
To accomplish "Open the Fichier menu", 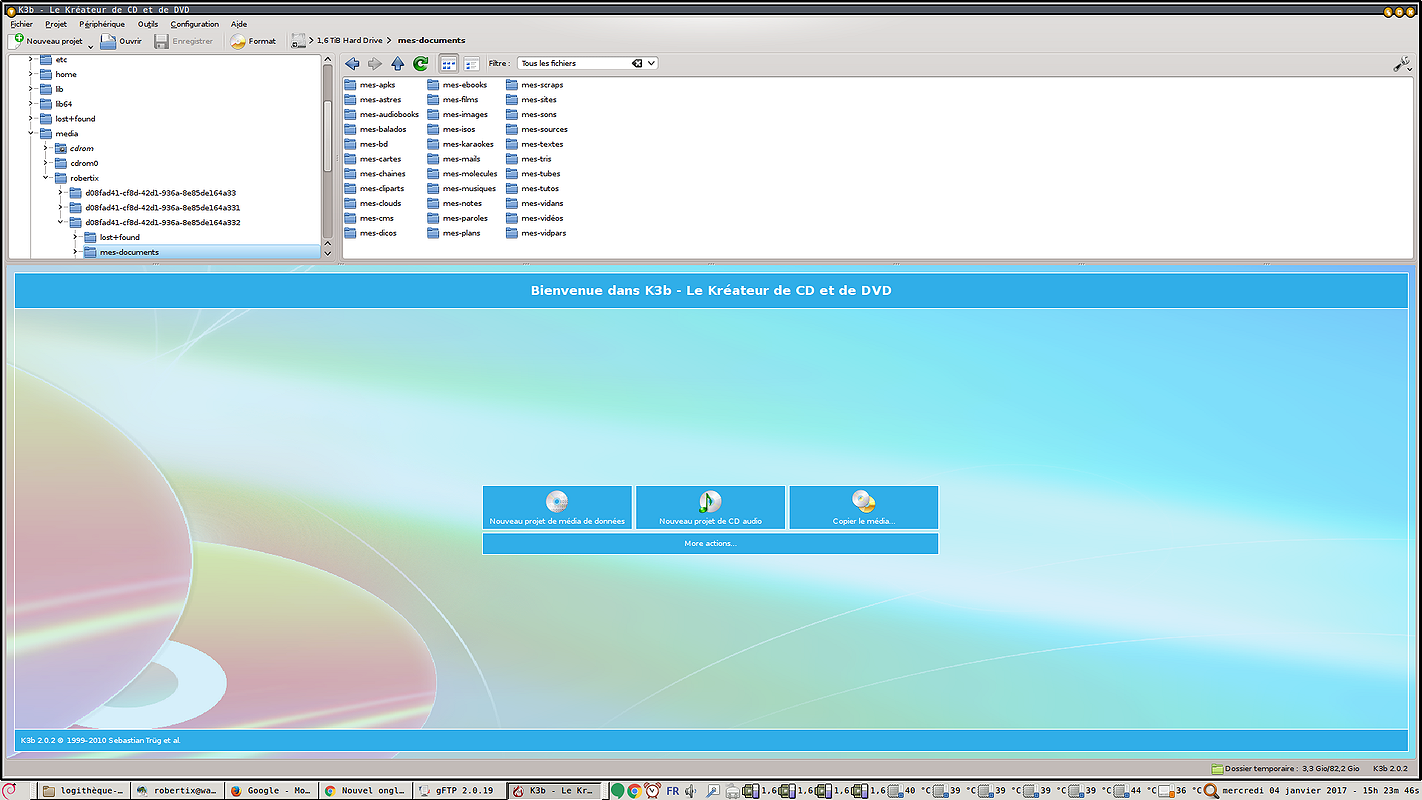I will click(21, 24).
